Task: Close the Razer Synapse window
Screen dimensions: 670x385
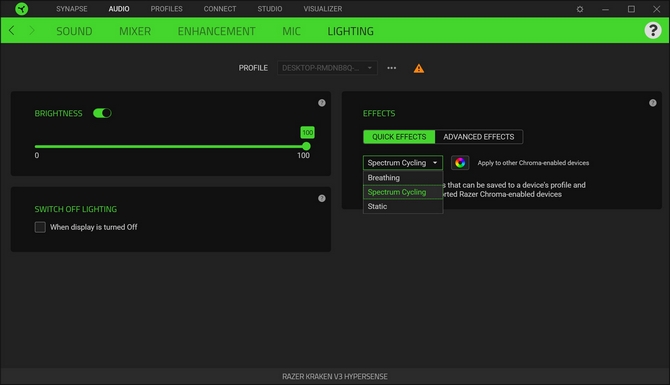Action: coord(656,9)
